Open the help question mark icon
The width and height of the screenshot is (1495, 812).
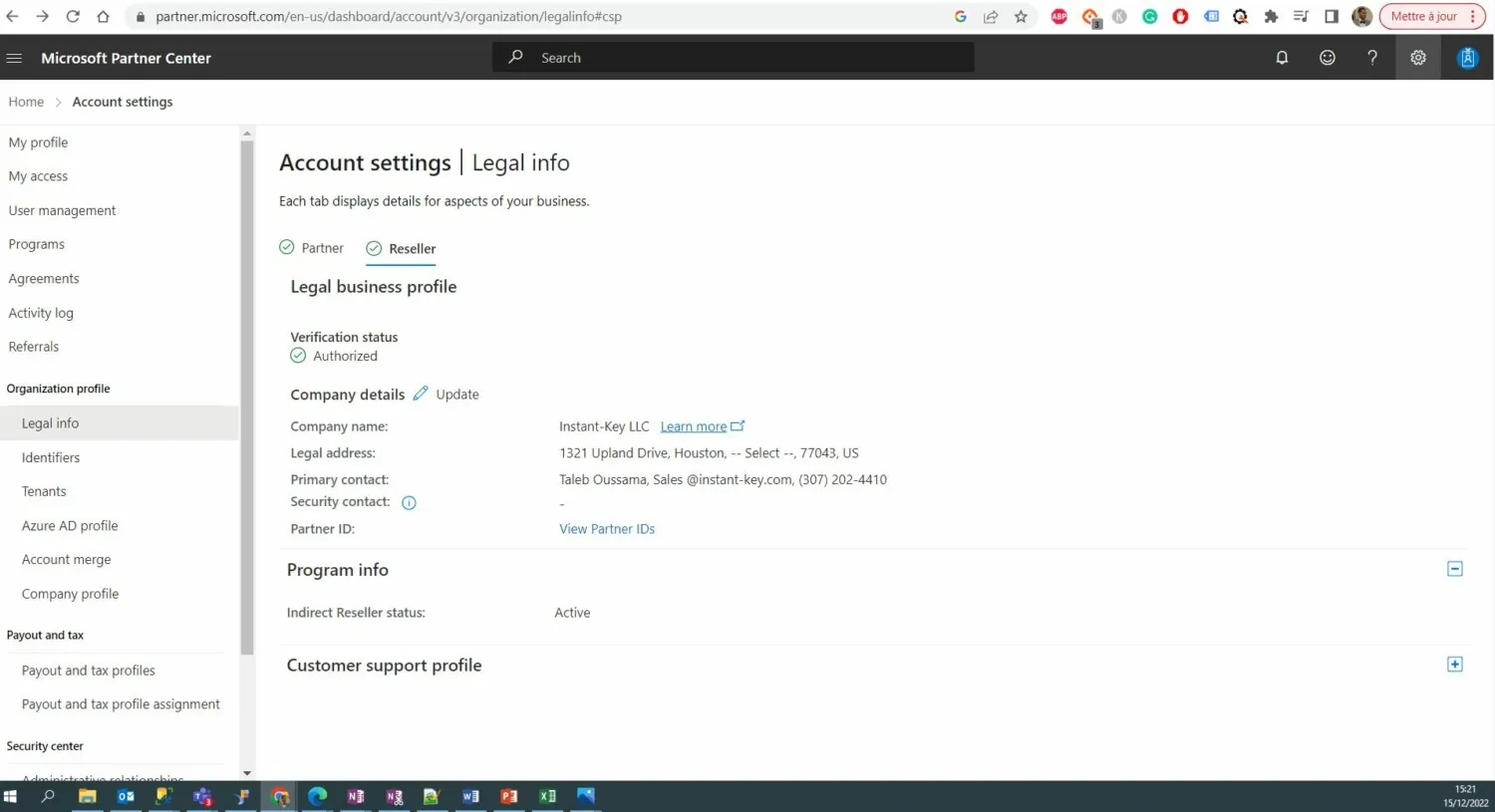[x=1372, y=58]
